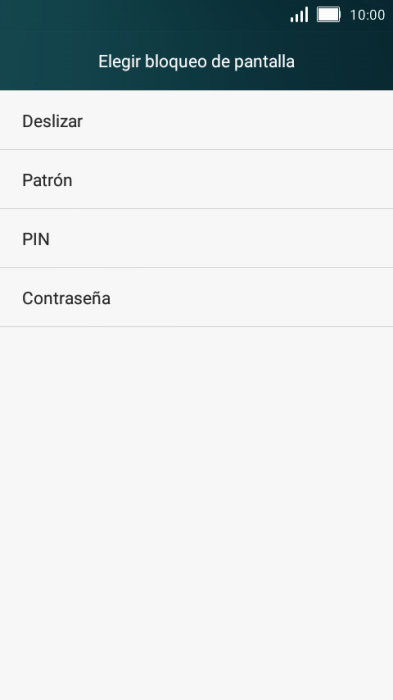Tap the full battery indicator
This screenshot has height=700, width=393.
point(329,14)
